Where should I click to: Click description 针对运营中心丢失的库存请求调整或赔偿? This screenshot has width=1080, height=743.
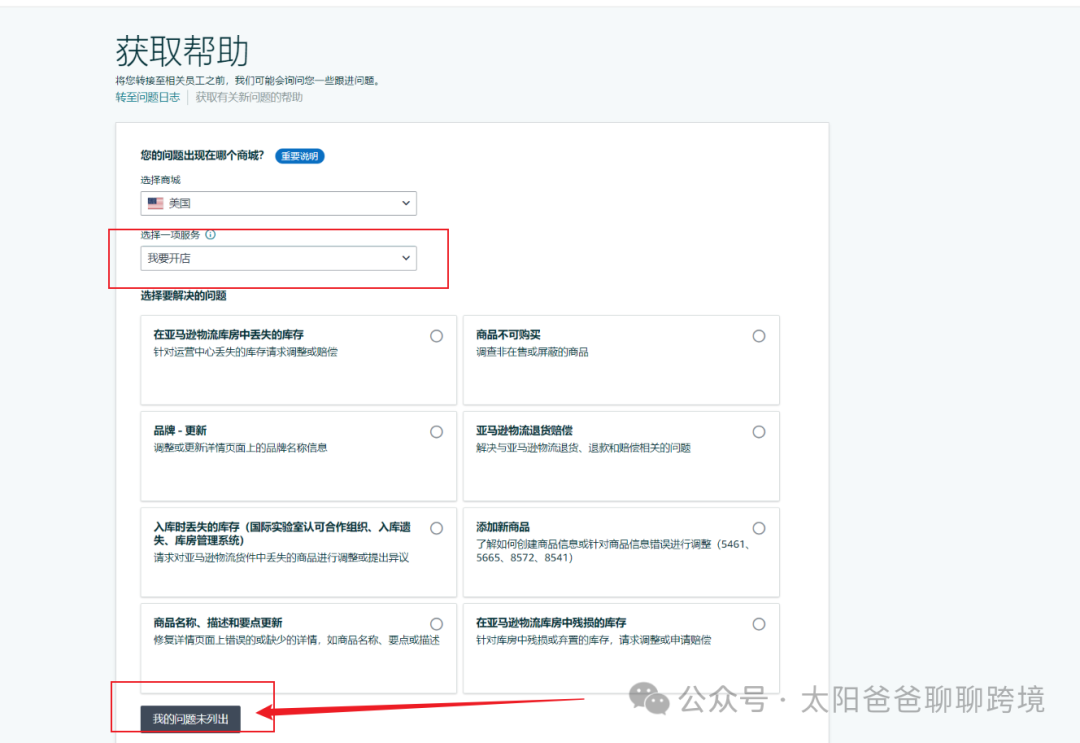point(245,352)
